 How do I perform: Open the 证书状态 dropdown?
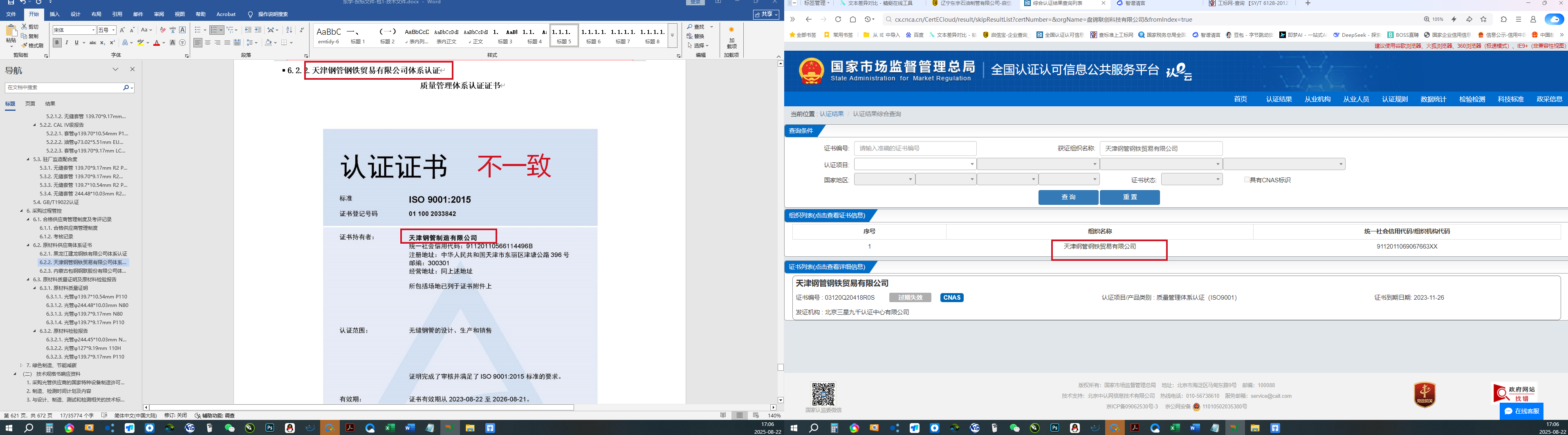[1191, 179]
